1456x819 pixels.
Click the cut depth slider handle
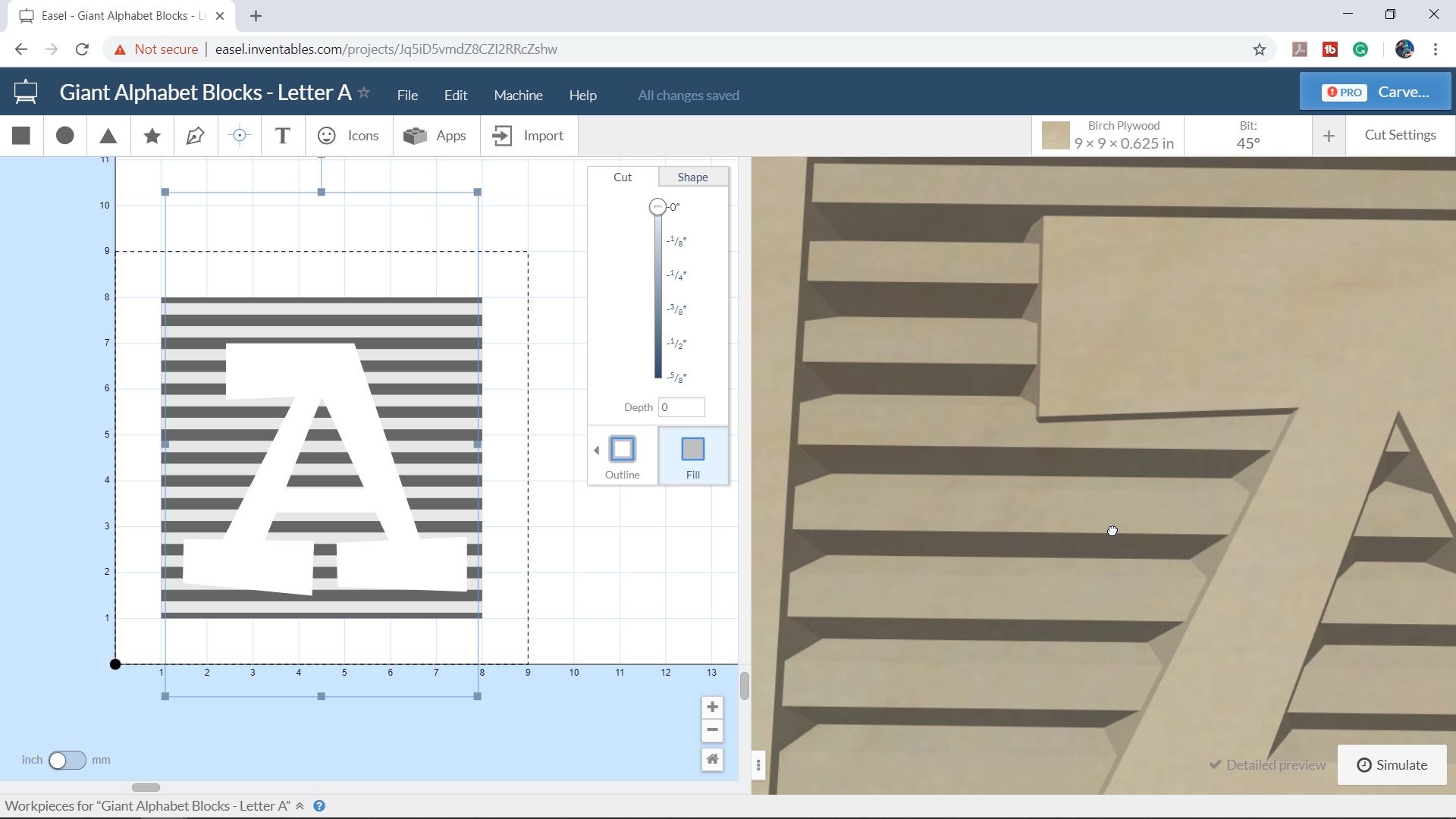pos(657,206)
